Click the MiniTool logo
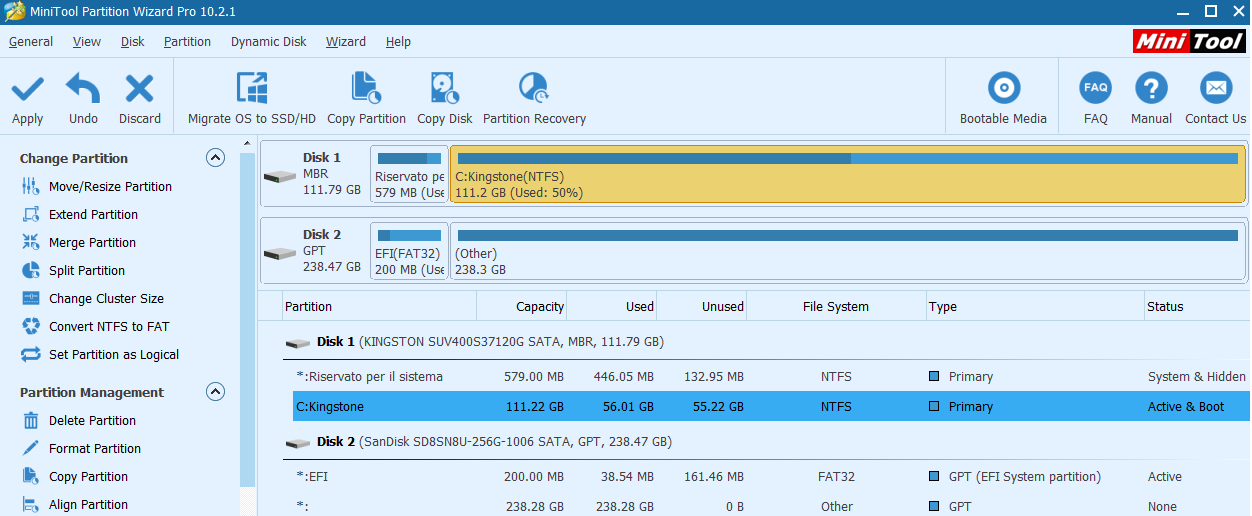The image size is (1252, 516). pyautogui.click(x=1189, y=41)
